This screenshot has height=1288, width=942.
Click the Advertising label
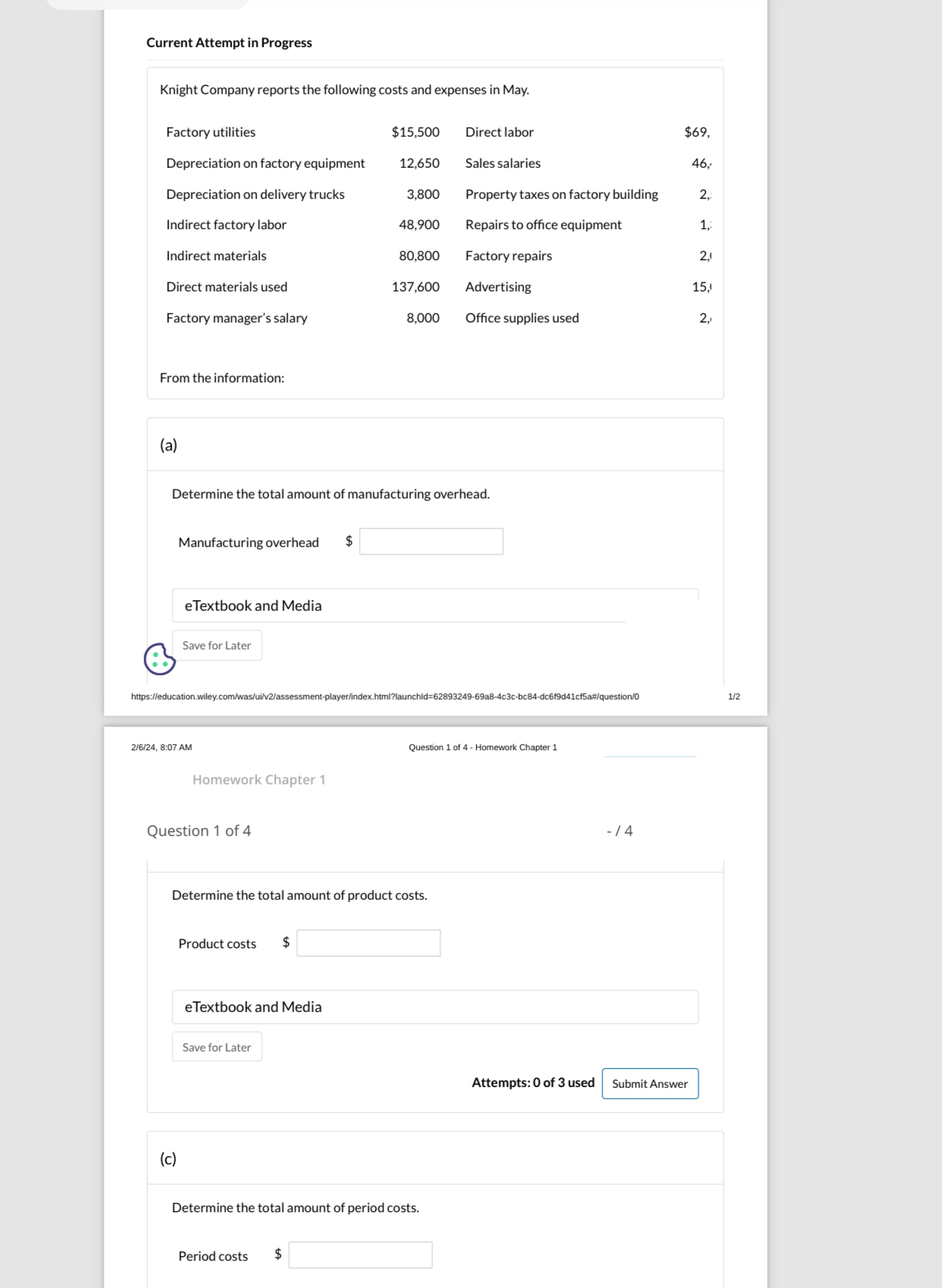tap(498, 287)
